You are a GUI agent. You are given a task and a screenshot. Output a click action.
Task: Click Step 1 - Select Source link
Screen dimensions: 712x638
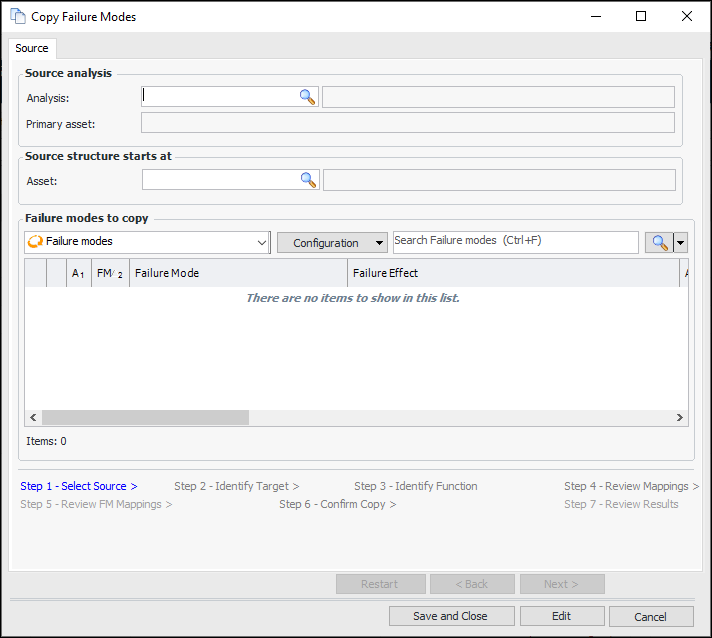pyautogui.click(x=79, y=486)
